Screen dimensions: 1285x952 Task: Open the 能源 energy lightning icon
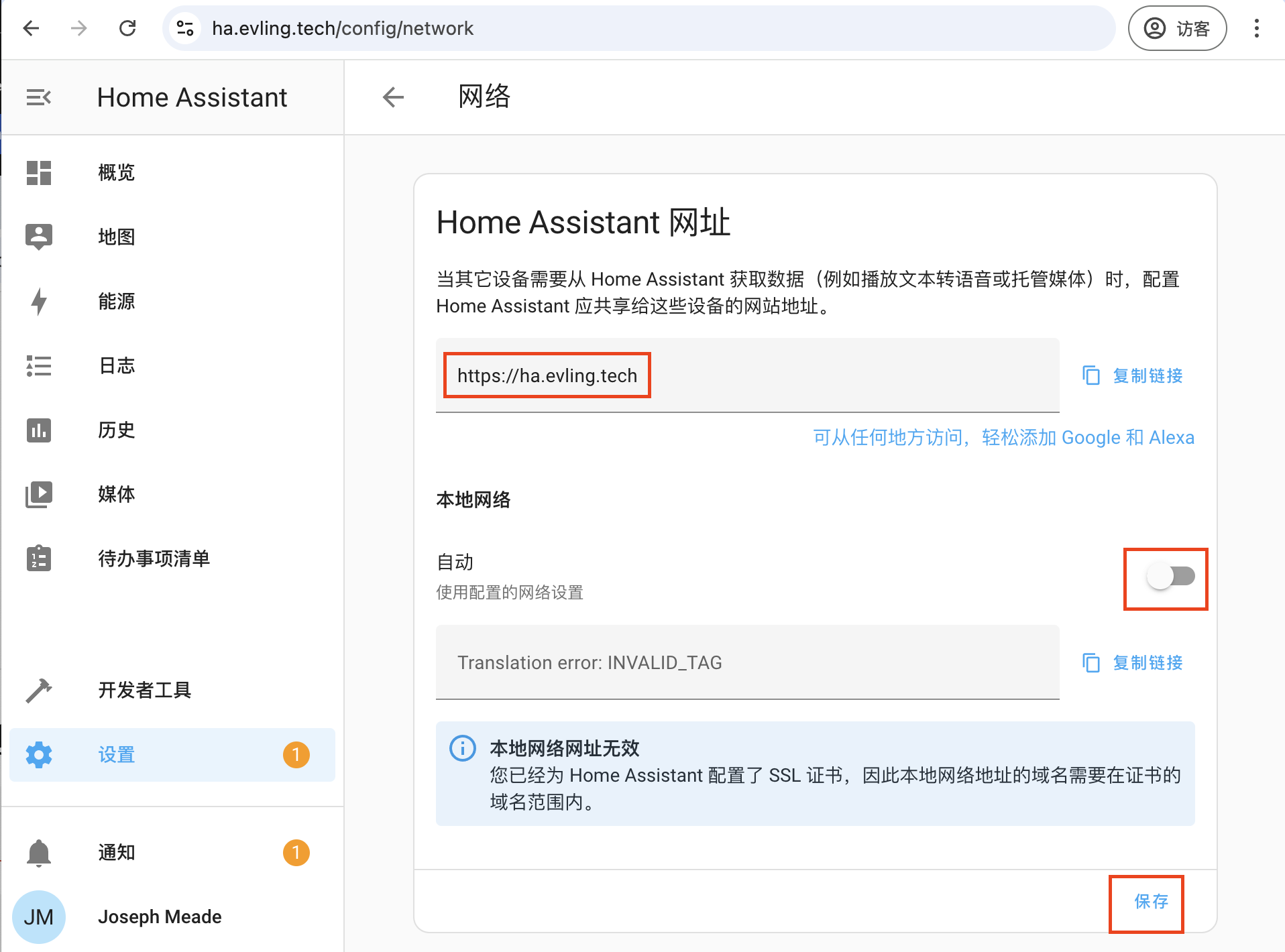[x=39, y=301]
